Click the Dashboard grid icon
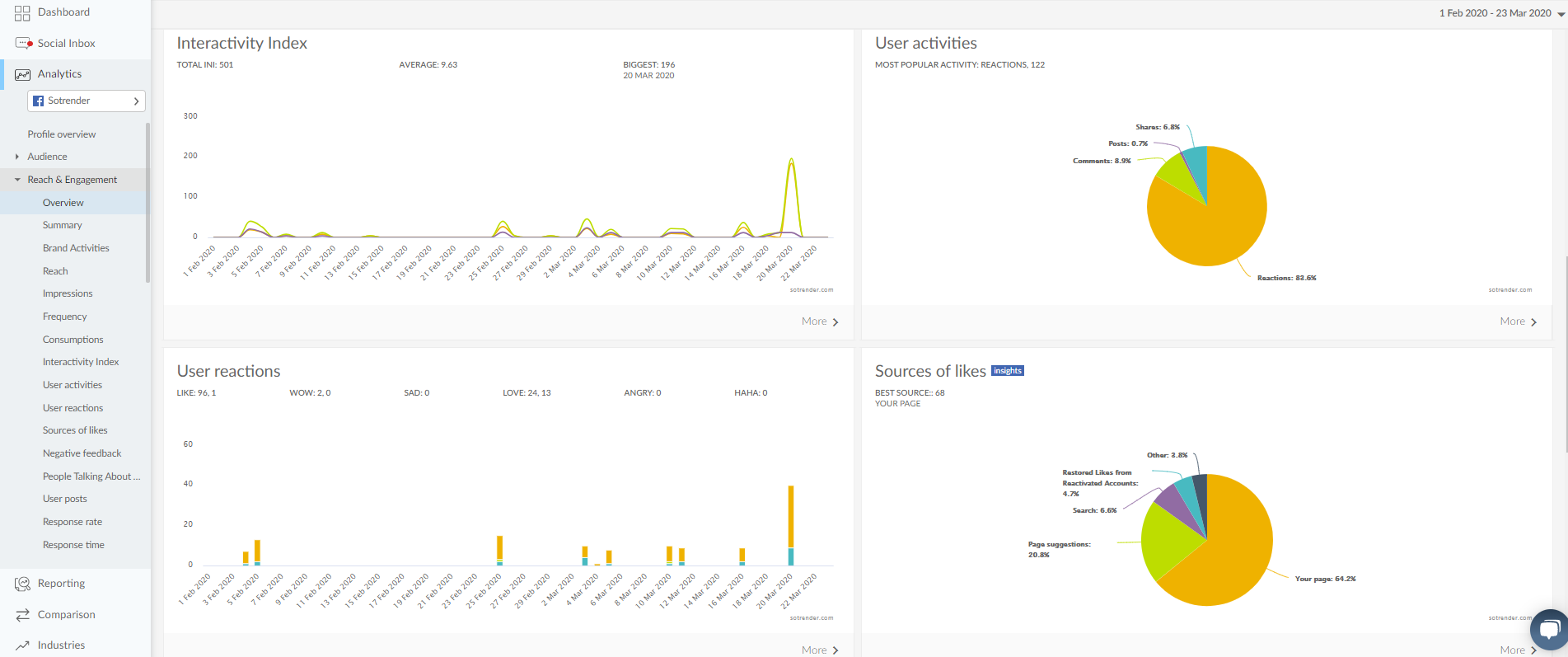1568x657 pixels. click(22, 12)
